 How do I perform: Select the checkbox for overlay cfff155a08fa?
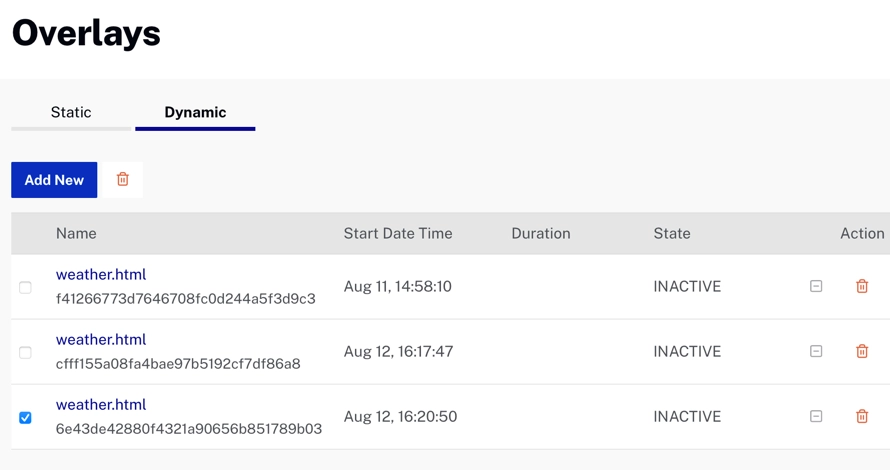26,353
